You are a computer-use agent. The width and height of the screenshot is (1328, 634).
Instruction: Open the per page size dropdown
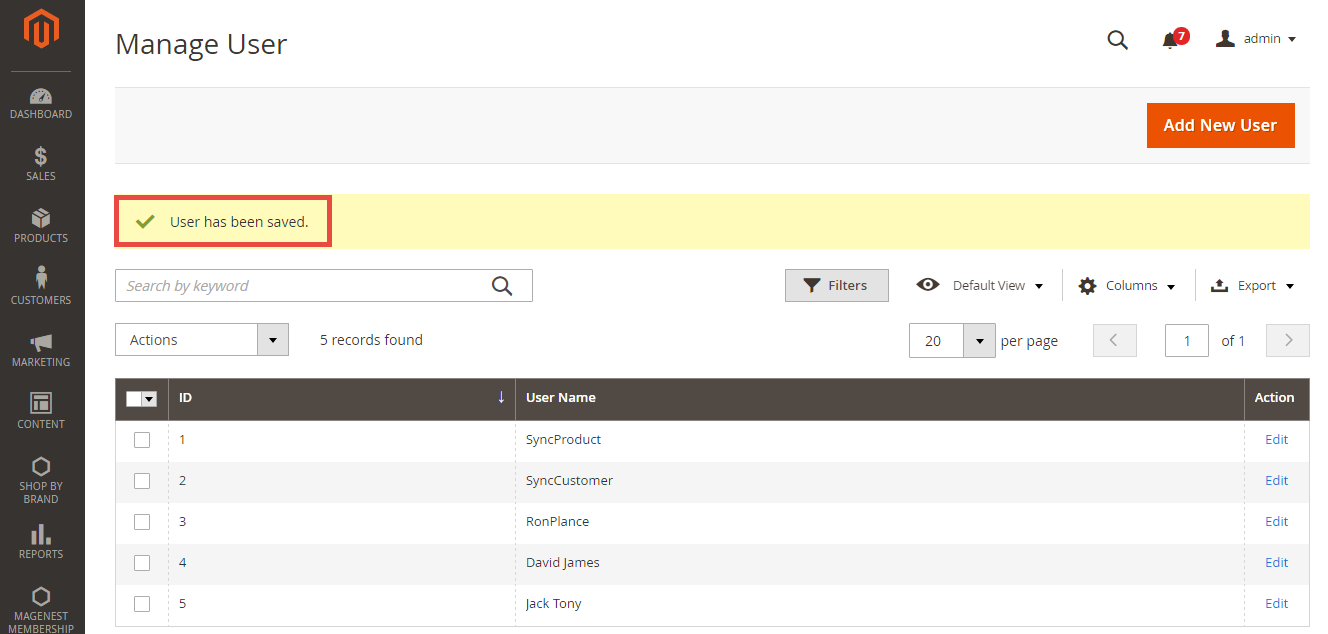(x=979, y=341)
